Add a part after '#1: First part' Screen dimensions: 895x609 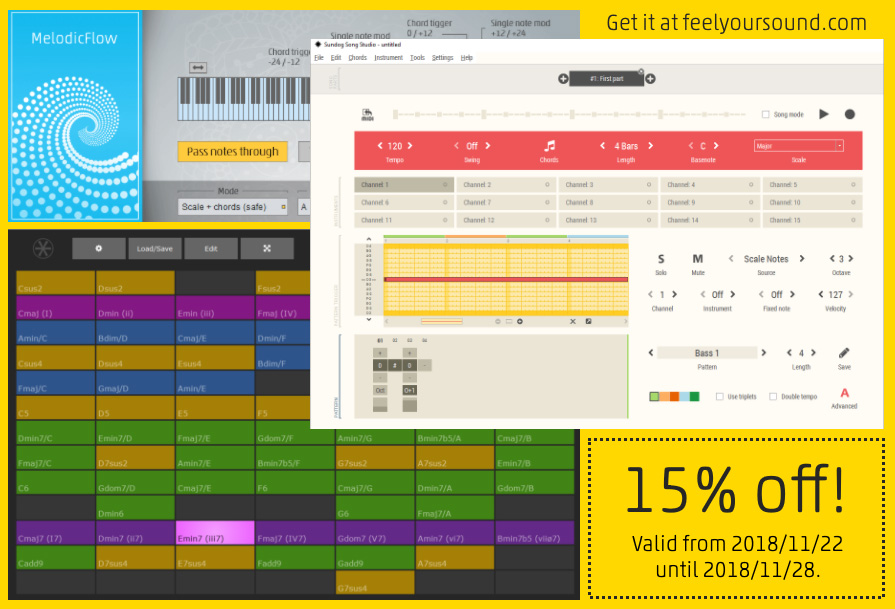point(650,79)
